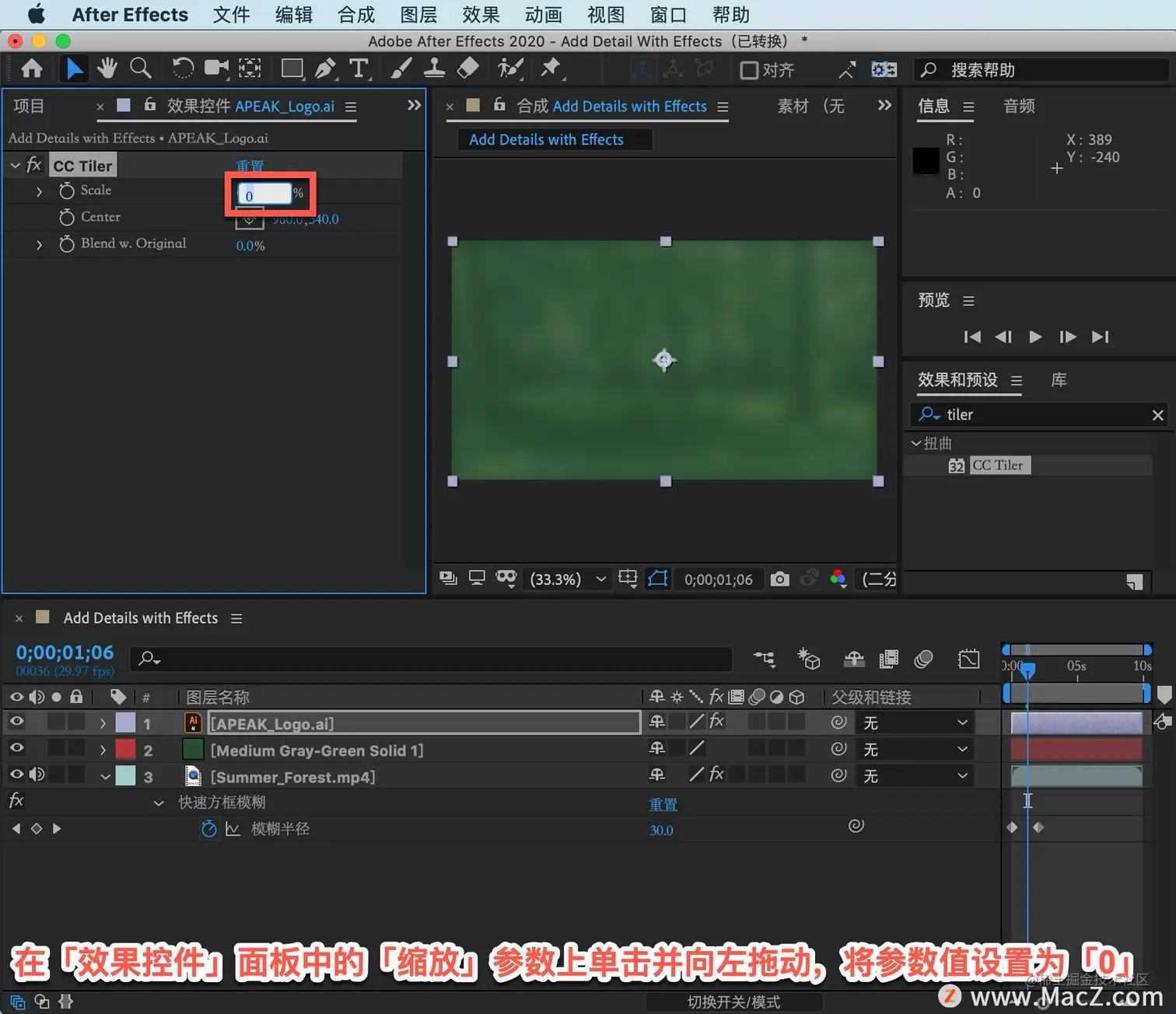Image resolution: width=1176 pixels, height=1014 pixels.
Task: Select the Clone Stamp tool
Action: click(x=434, y=69)
